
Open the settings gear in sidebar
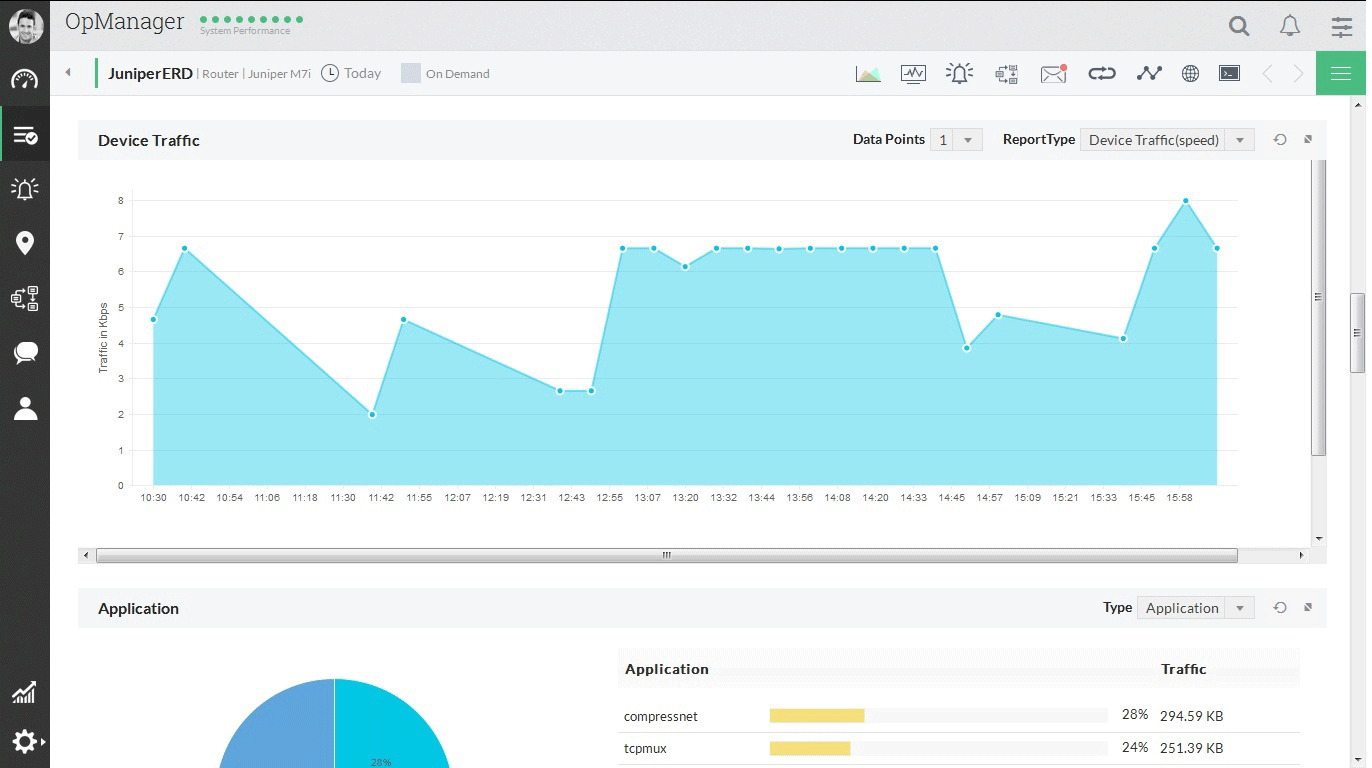25,742
